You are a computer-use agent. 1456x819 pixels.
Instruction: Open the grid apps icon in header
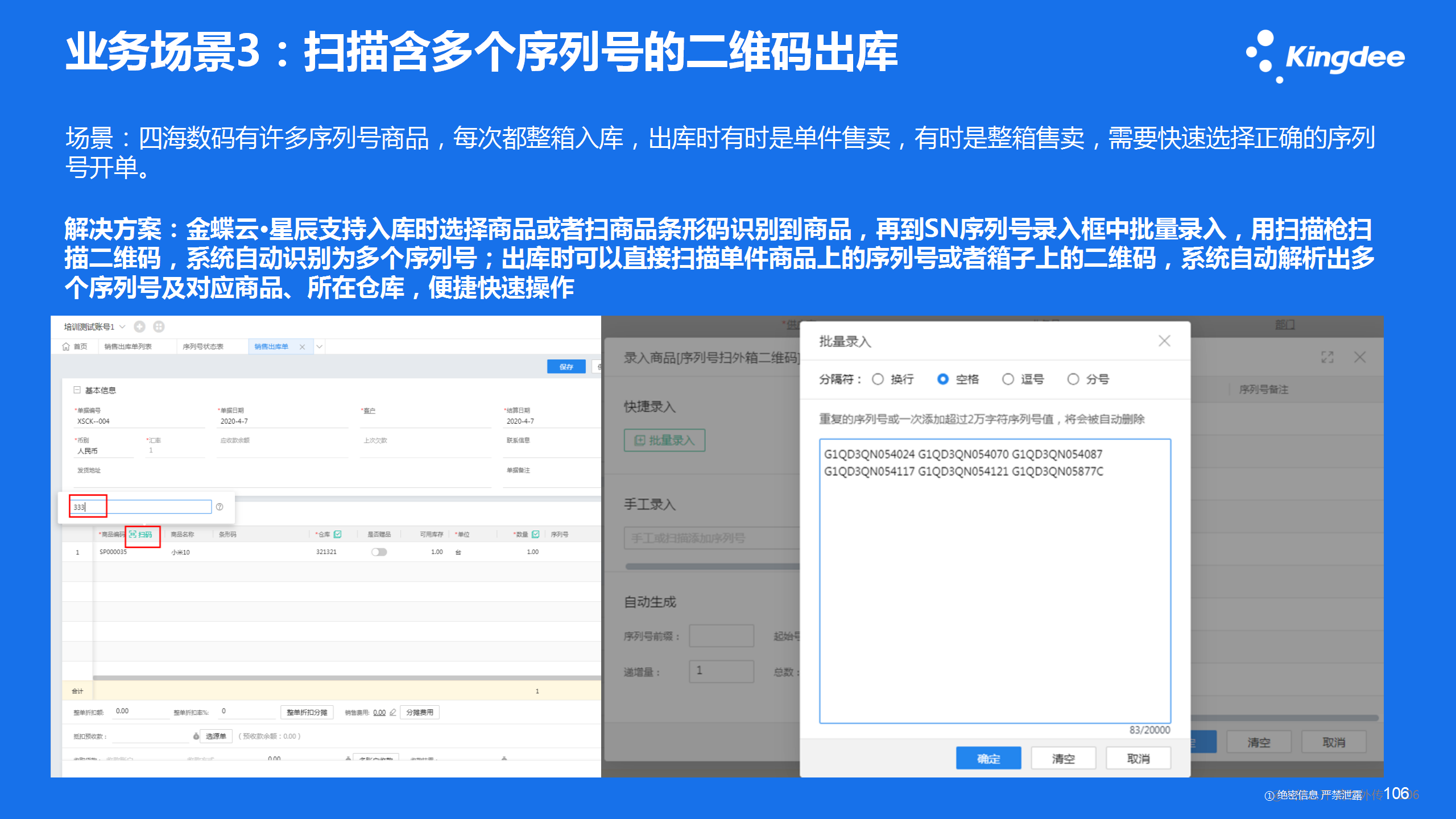point(159,326)
